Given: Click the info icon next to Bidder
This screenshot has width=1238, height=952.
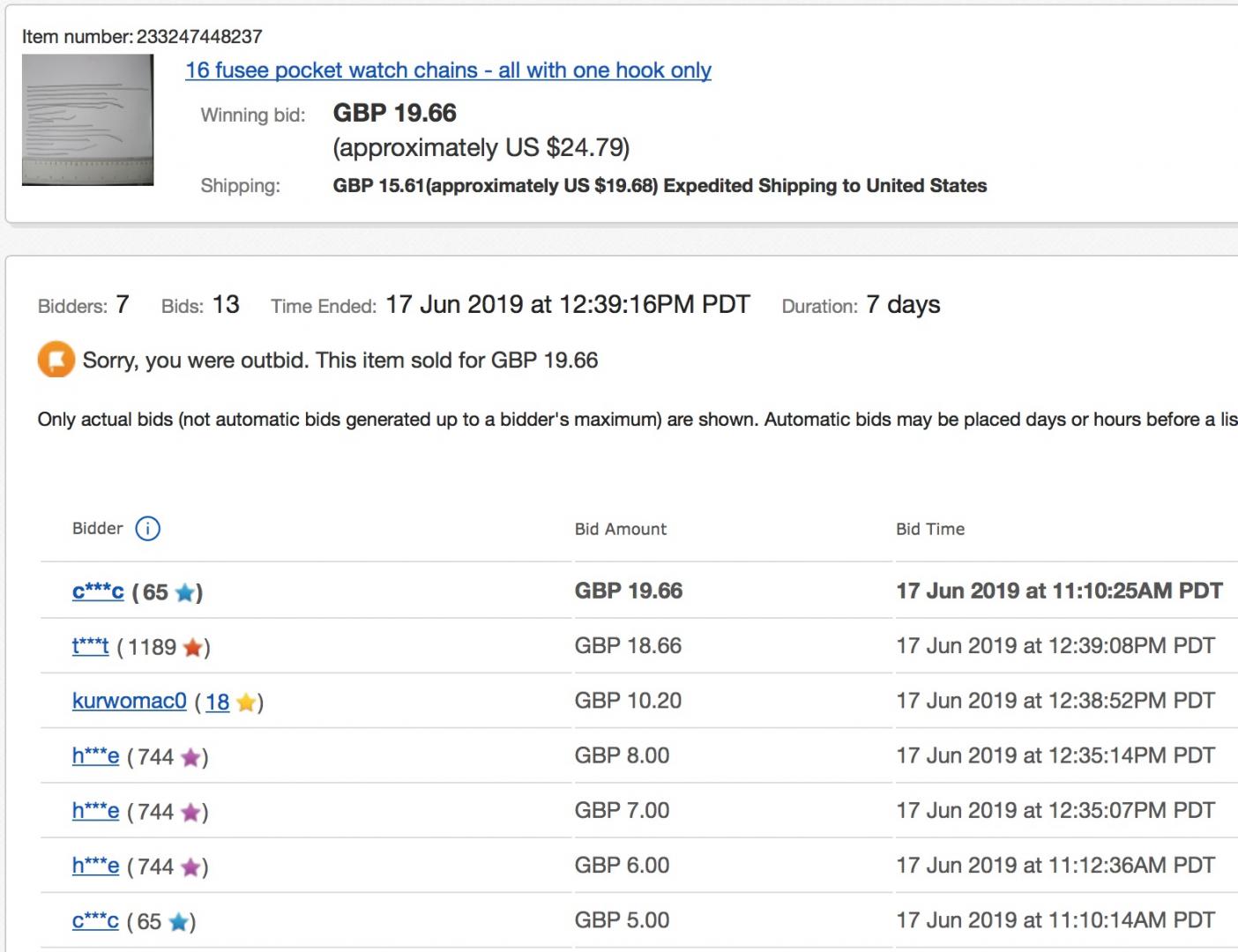Looking at the screenshot, I should 147,529.
